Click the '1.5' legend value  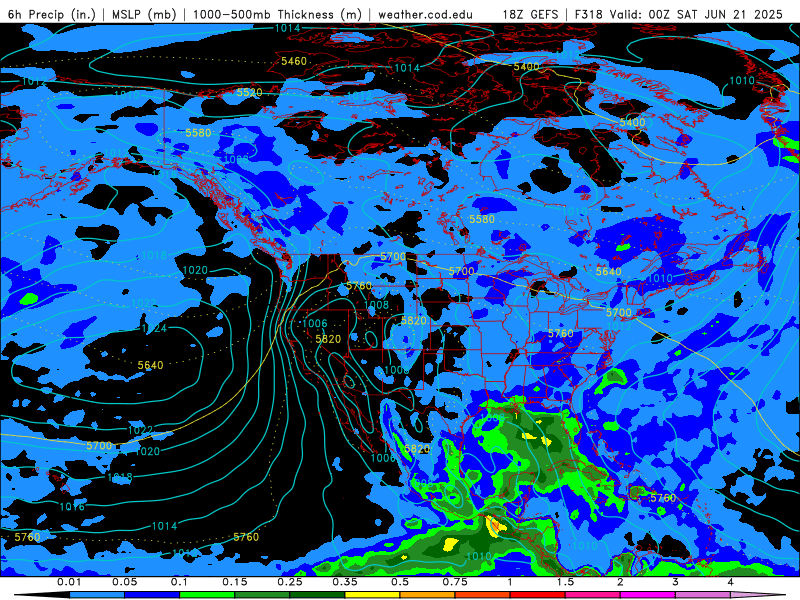coord(565,582)
